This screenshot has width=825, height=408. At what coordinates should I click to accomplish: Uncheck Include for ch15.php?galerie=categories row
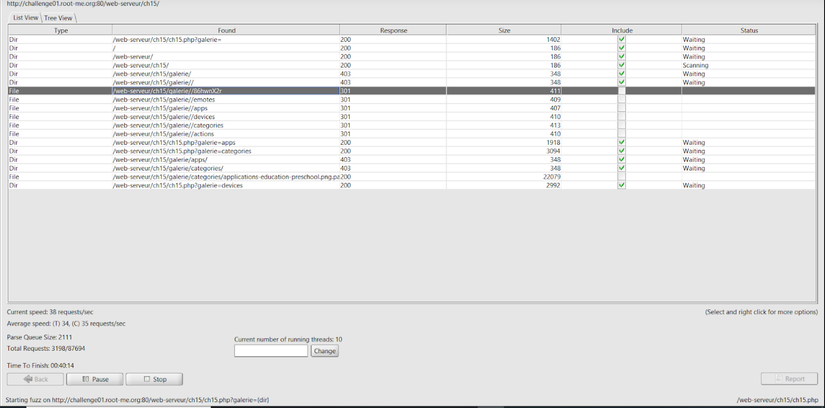pyautogui.click(x=621, y=151)
